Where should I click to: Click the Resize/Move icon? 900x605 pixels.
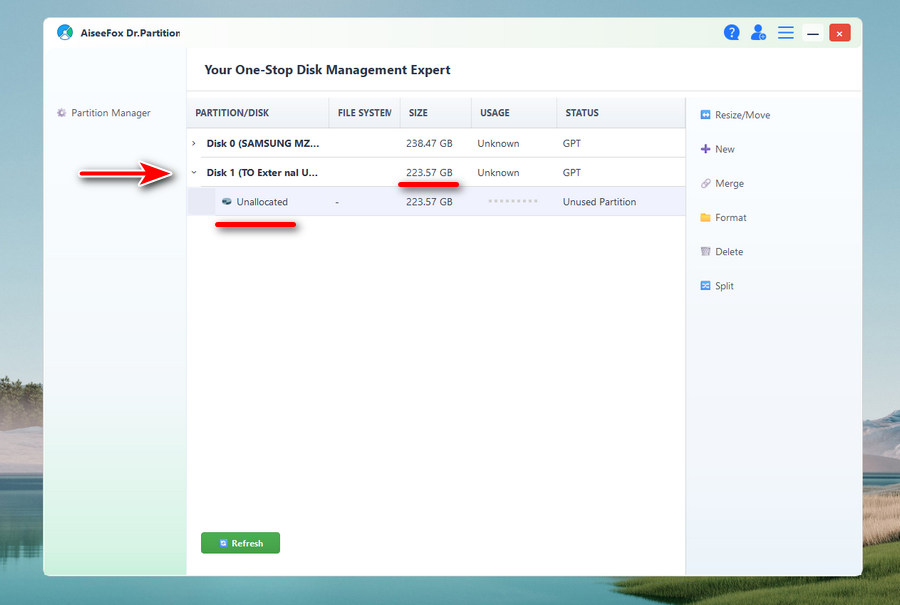click(x=705, y=115)
